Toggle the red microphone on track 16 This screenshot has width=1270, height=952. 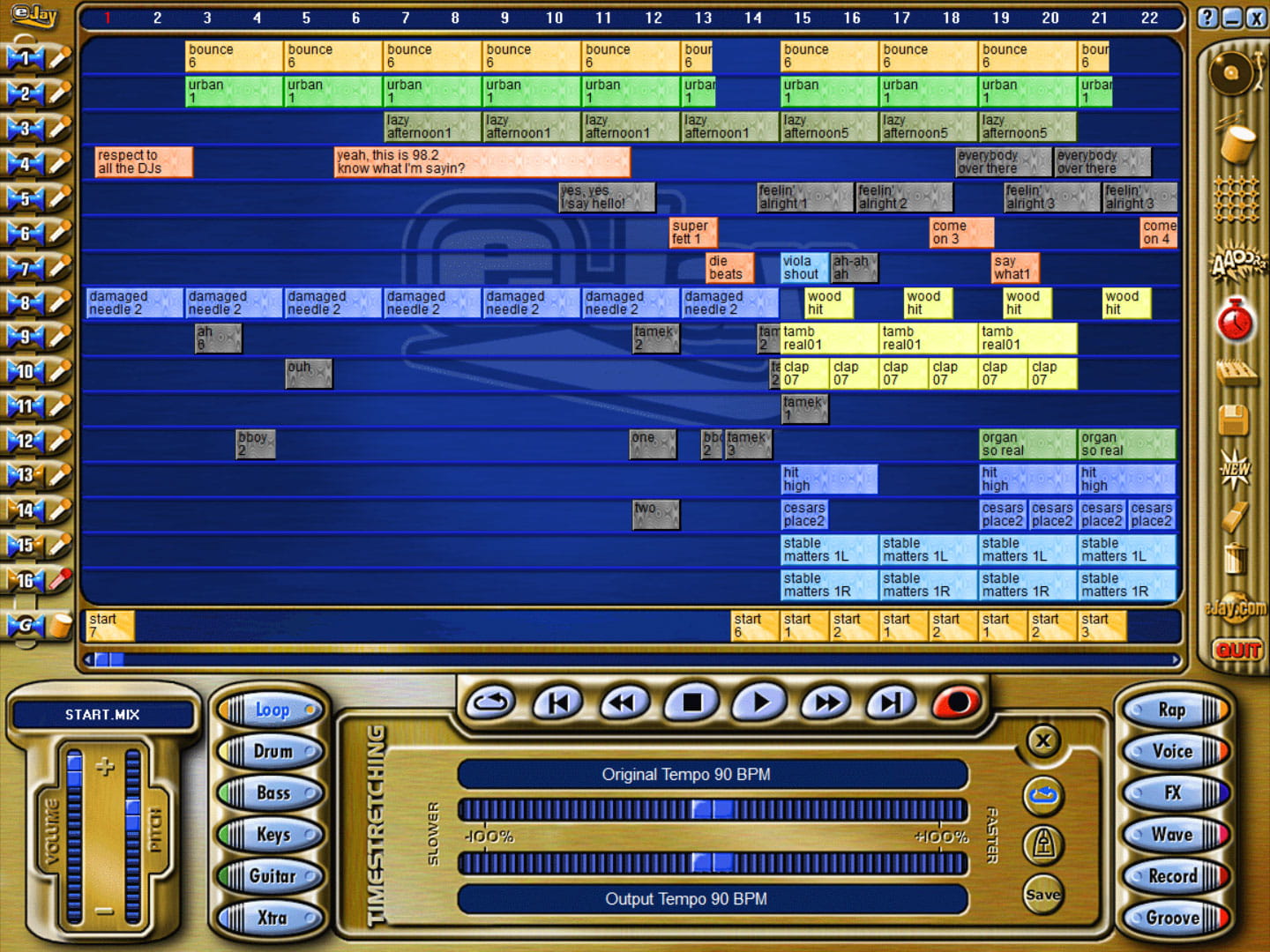pos(59,579)
